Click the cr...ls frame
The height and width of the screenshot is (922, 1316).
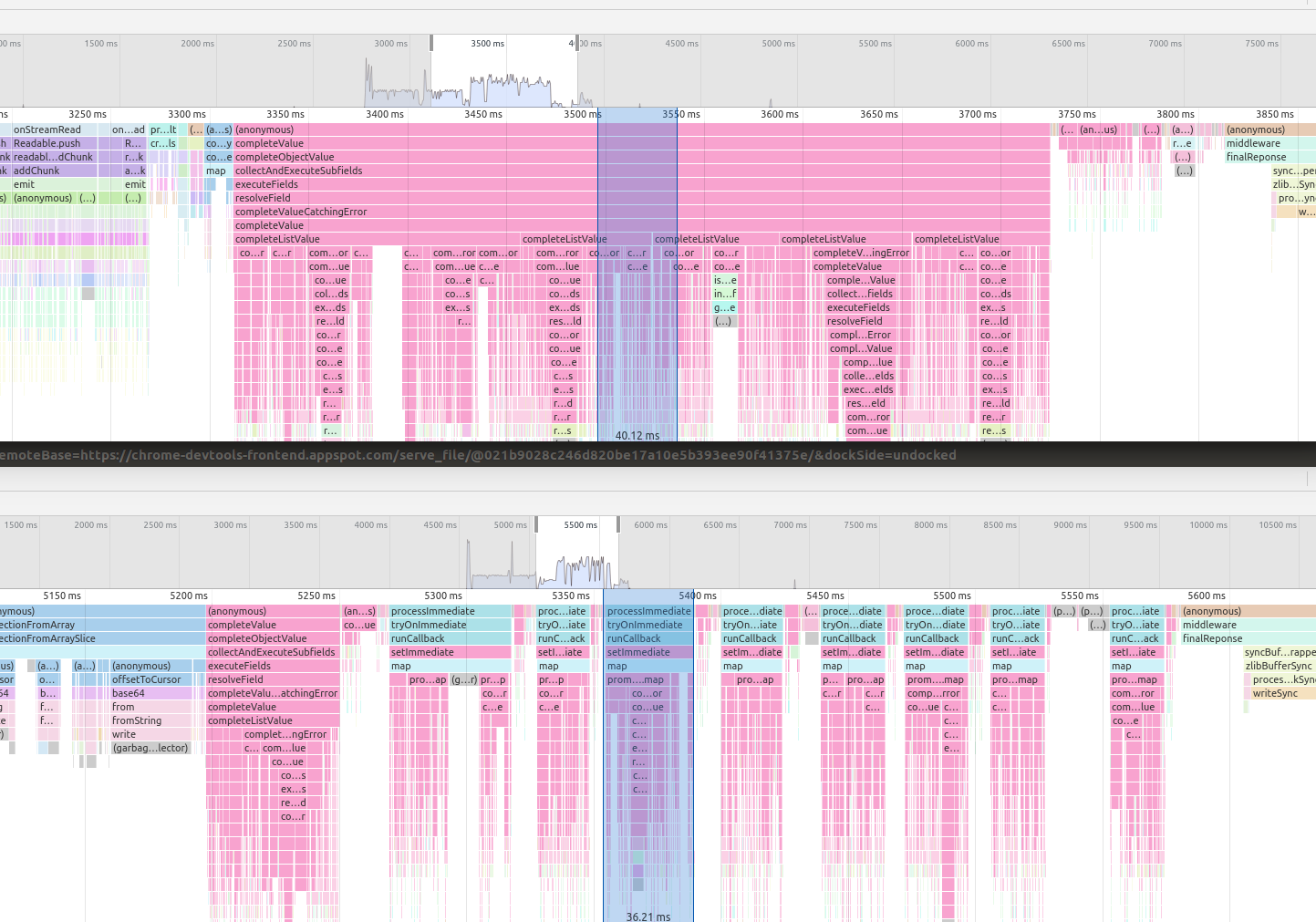pyautogui.click(x=163, y=143)
